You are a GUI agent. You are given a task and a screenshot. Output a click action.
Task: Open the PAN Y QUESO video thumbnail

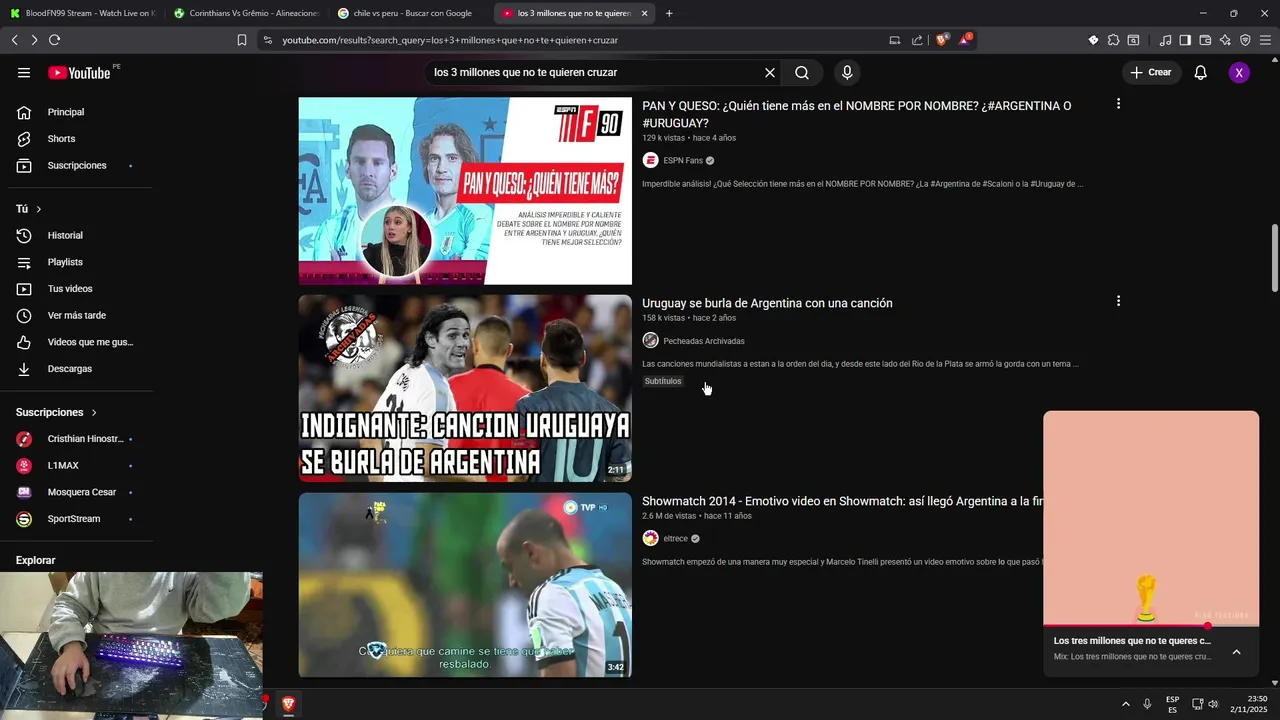(x=465, y=191)
